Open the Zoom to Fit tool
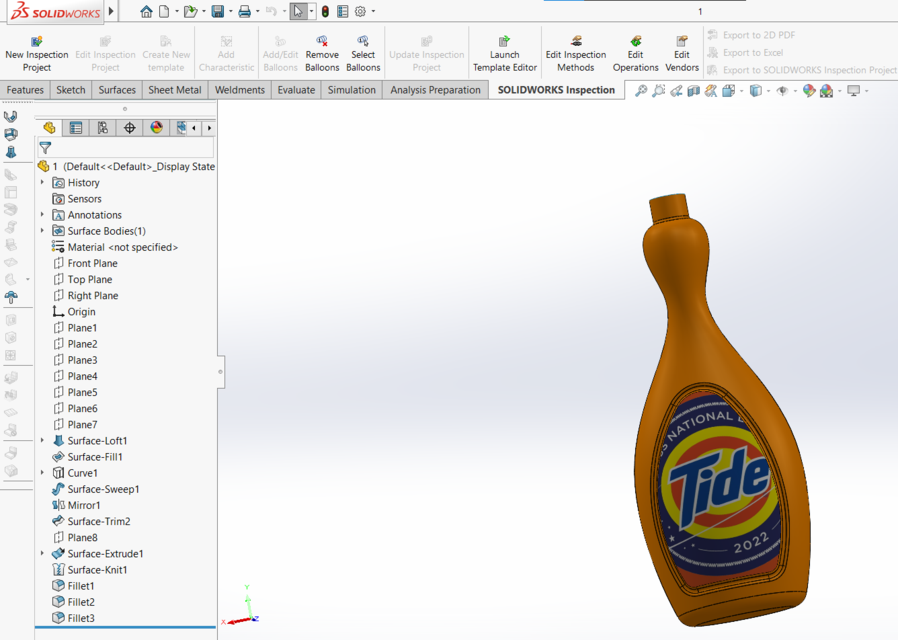Image resolution: width=898 pixels, height=640 pixels. point(640,90)
